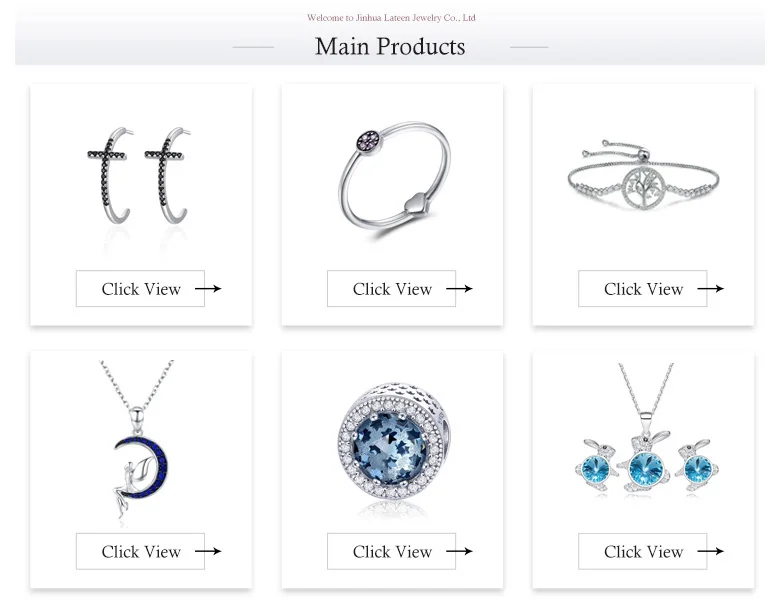780x612 pixels.
Task: Open the silver heart ring product image
Action: (x=394, y=178)
